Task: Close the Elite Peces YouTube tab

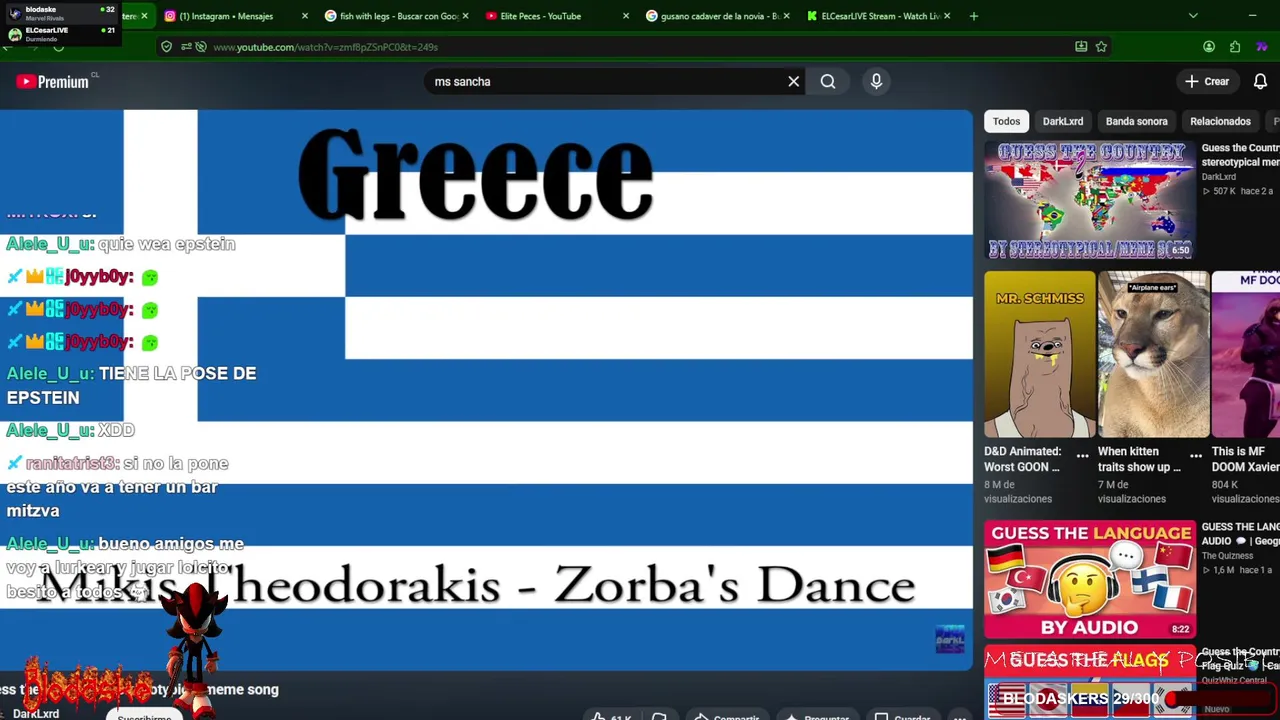Action: point(626,16)
